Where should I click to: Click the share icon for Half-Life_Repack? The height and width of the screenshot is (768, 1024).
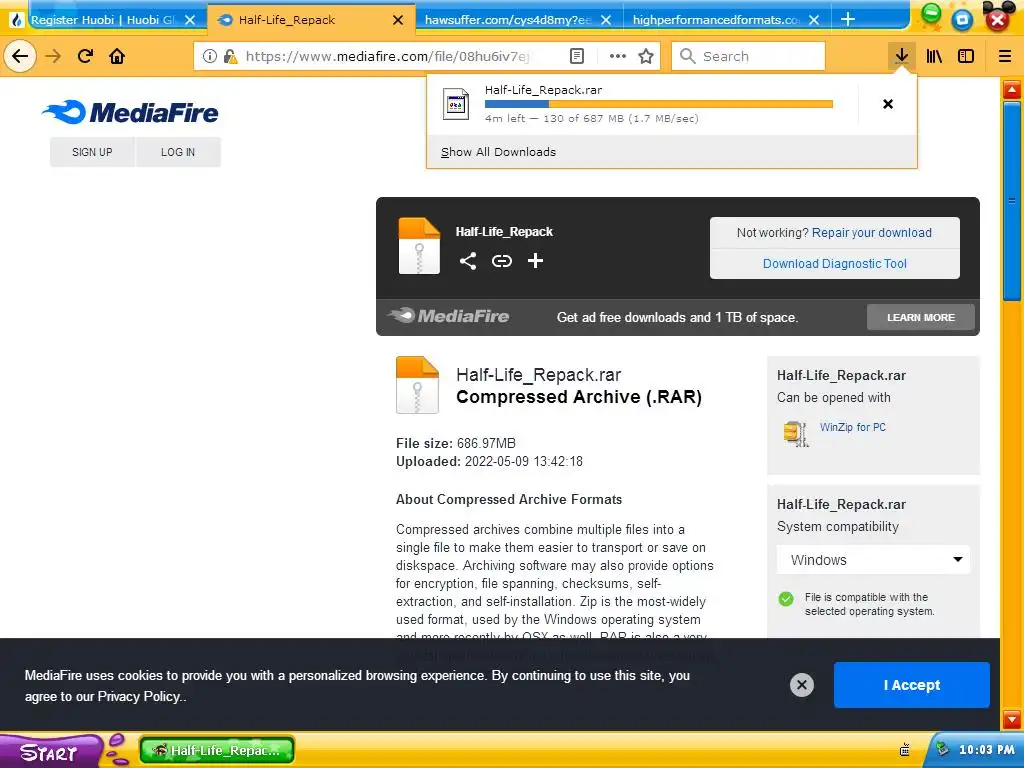click(x=468, y=261)
